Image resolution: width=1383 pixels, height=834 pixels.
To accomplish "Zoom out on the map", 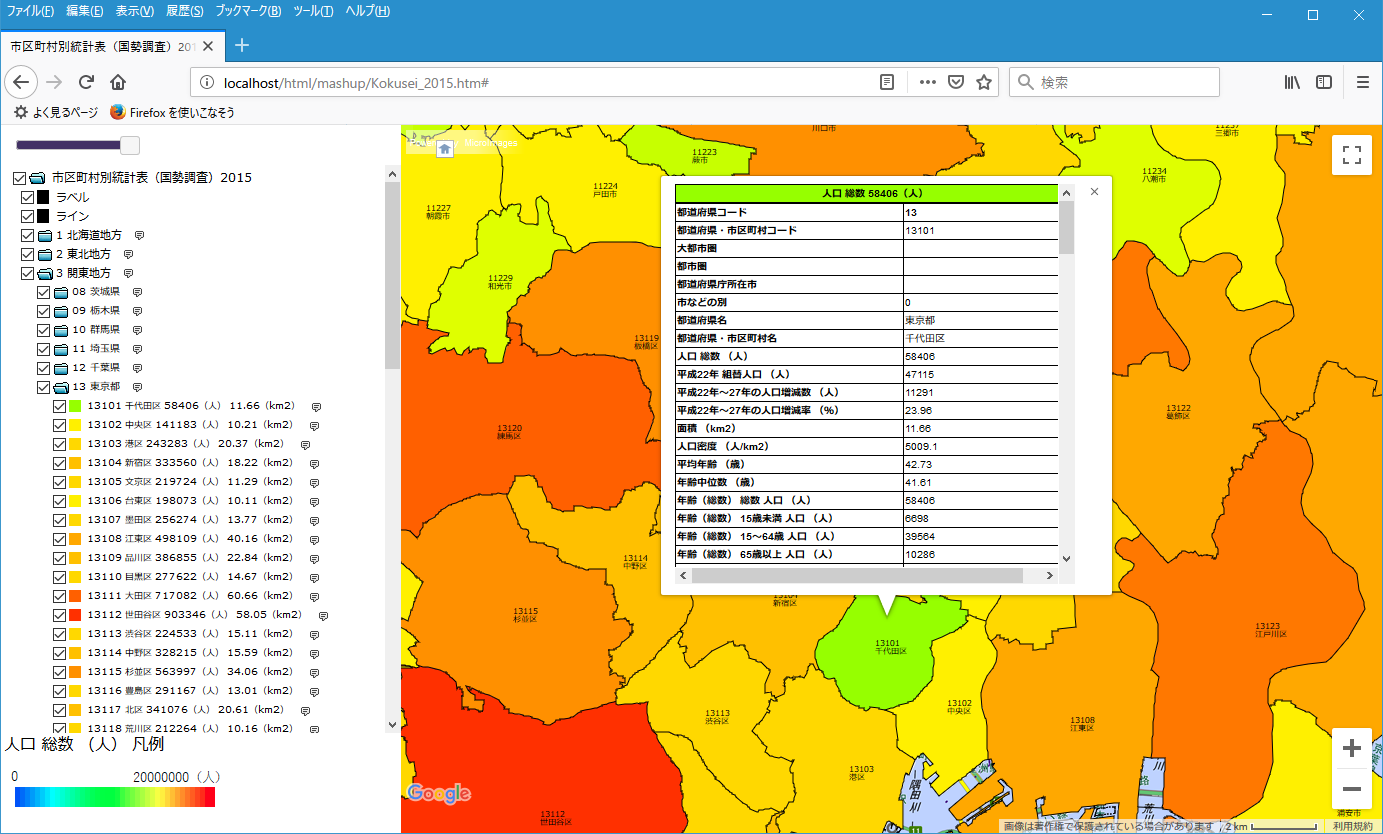I will (x=1352, y=788).
